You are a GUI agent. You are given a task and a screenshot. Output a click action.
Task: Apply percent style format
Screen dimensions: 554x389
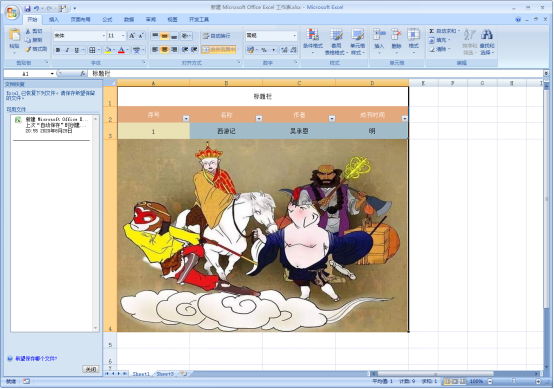coord(264,50)
